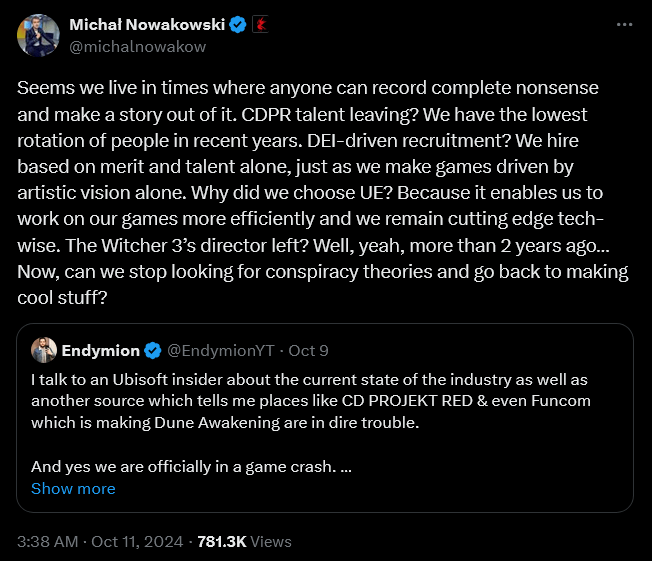Click the Oct 11, 2024 post date
This screenshot has width=652, height=561.
(x=137, y=541)
